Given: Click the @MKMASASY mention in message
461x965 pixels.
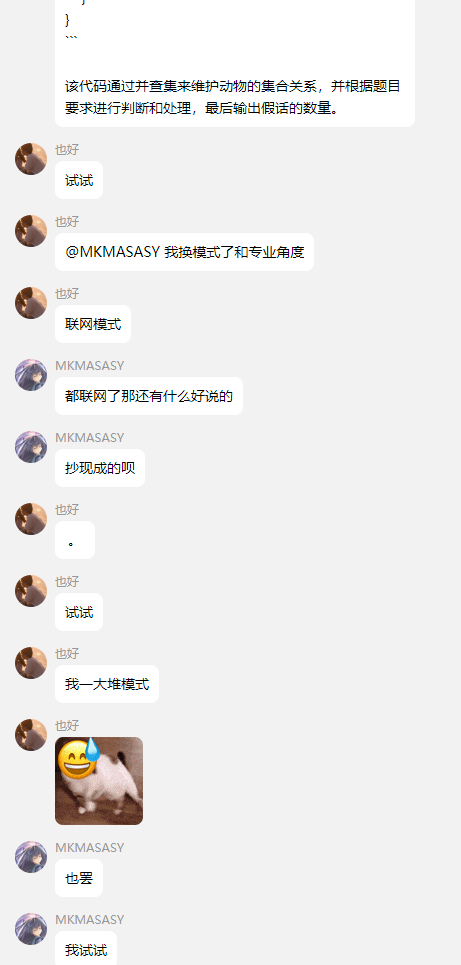Looking at the screenshot, I should point(113,252).
